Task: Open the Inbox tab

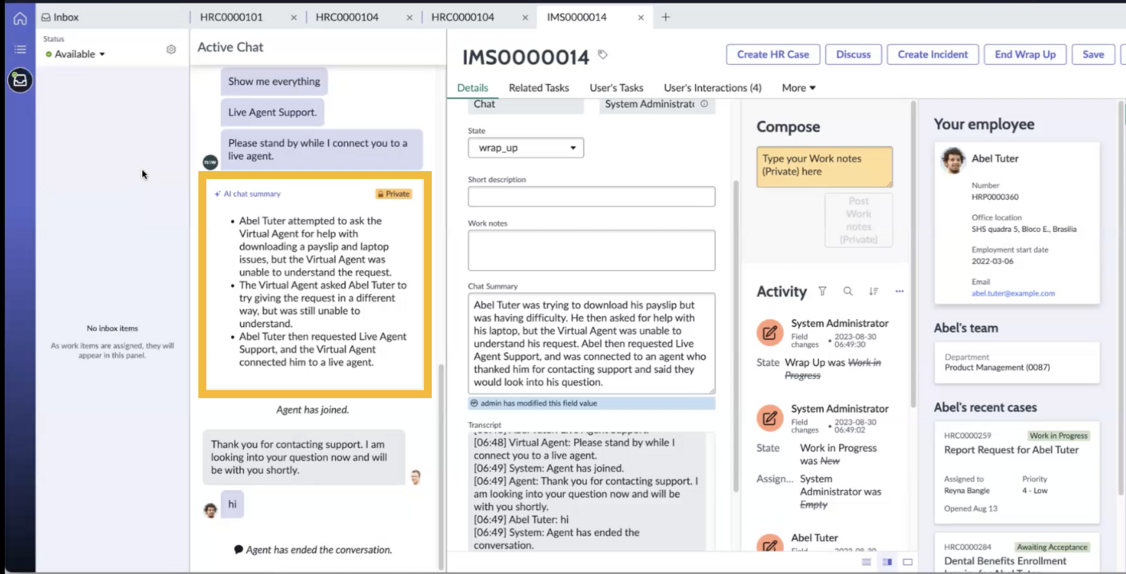Action: click(60, 17)
